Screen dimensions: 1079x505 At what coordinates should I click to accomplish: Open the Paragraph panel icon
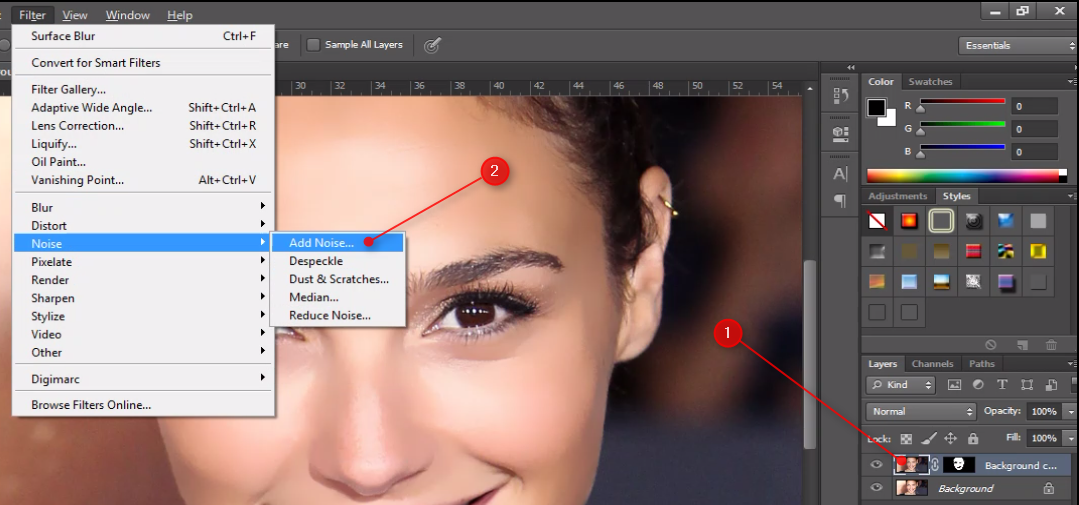840,201
